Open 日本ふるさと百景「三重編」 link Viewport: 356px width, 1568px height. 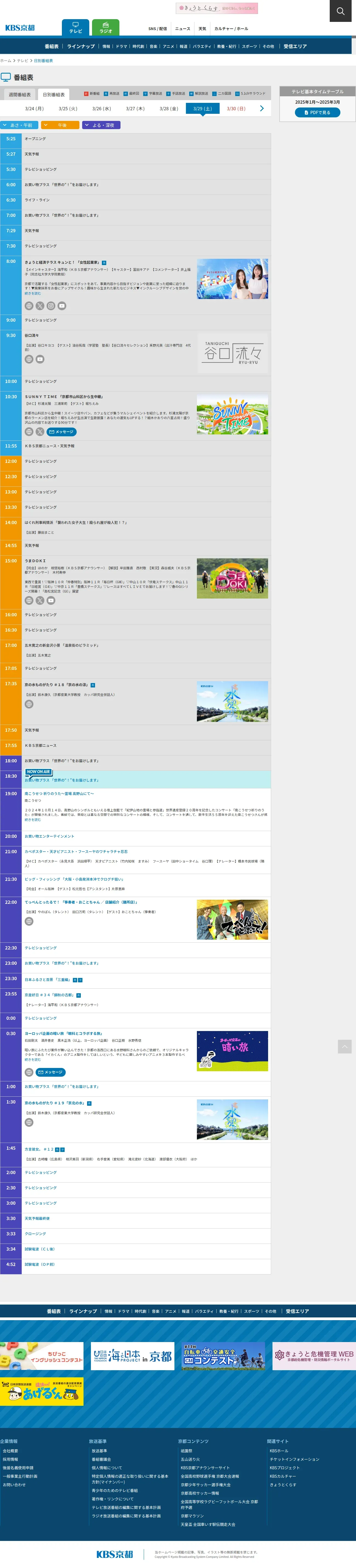pyautogui.click(x=48, y=980)
